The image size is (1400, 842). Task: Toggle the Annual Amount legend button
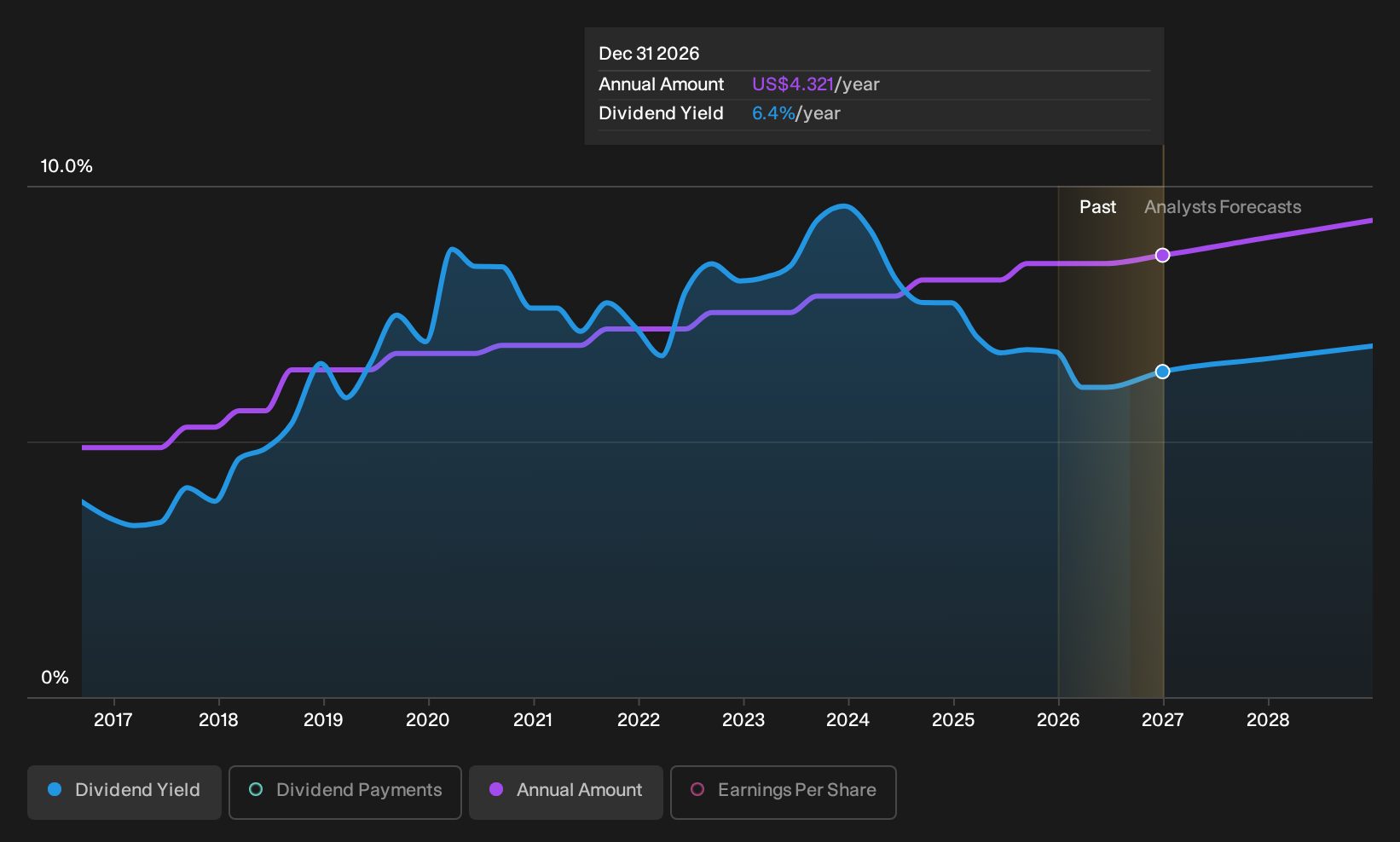(x=566, y=793)
